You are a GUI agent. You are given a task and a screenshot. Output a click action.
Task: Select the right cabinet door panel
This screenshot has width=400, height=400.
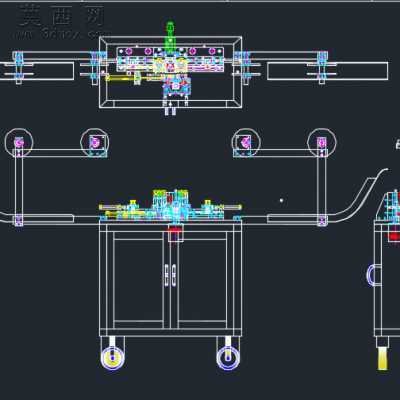(x=202, y=280)
